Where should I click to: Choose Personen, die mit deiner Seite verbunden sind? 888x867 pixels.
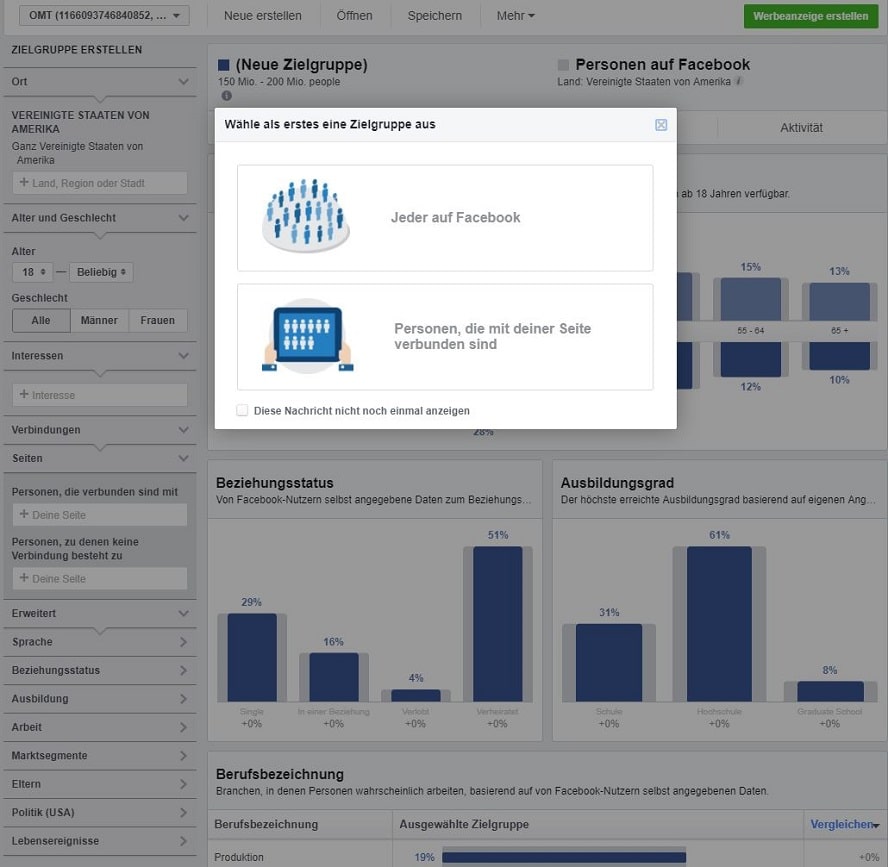click(x=445, y=337)
